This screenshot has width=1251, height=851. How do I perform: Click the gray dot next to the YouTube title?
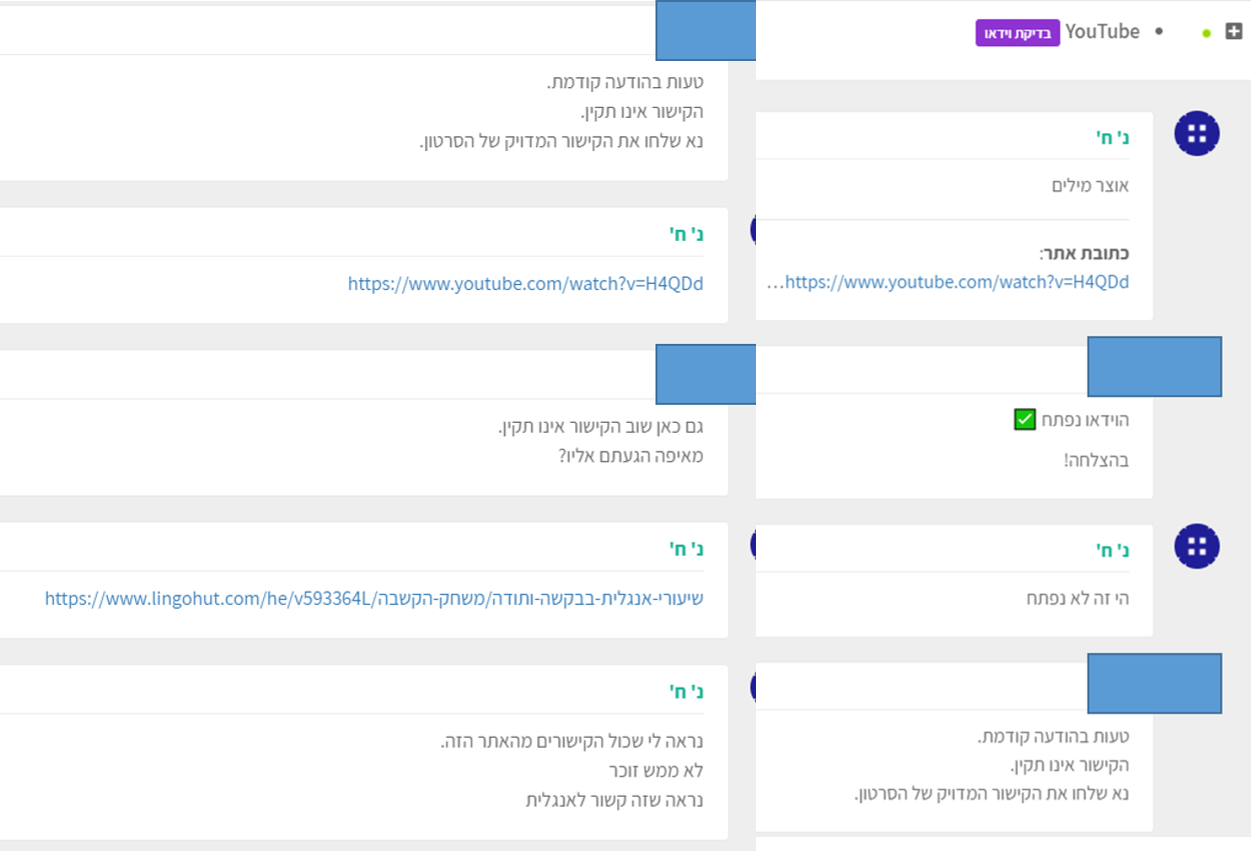click(1159, 32)
